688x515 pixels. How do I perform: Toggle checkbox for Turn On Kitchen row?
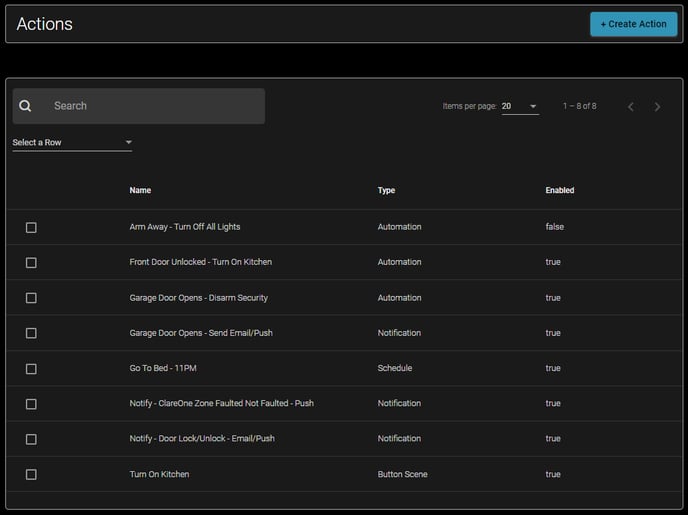(31, 475)
